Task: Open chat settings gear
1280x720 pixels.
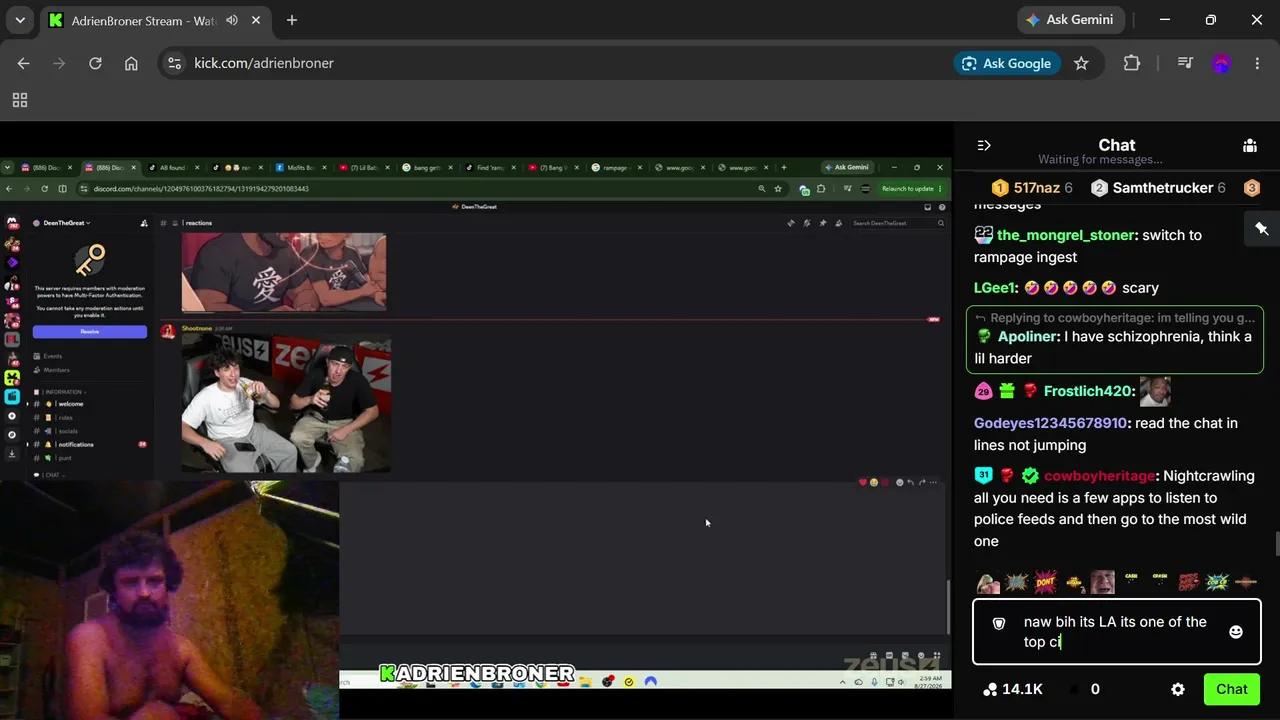Action: click(x=1178, y=689)
